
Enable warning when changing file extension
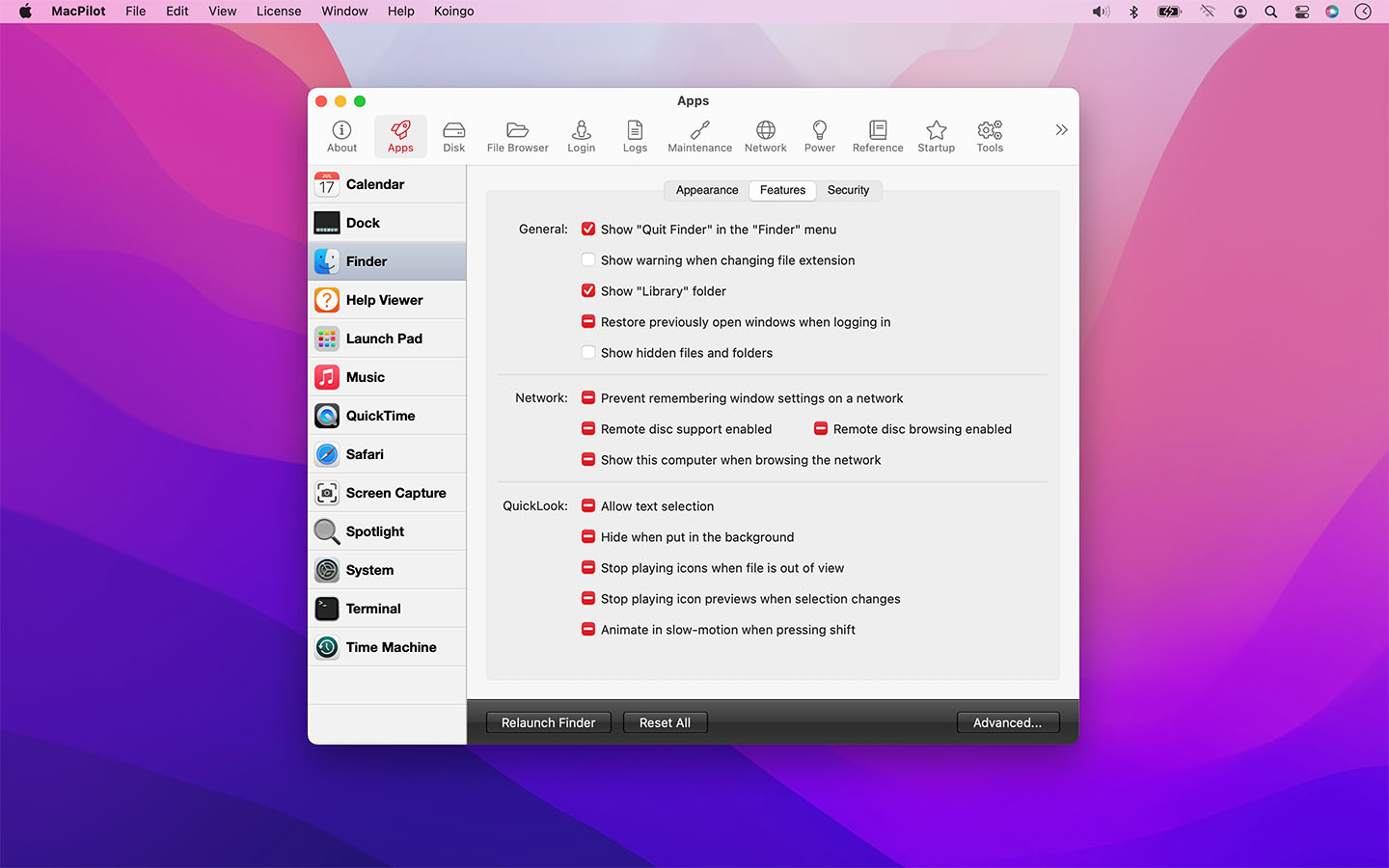click(588, 259)
